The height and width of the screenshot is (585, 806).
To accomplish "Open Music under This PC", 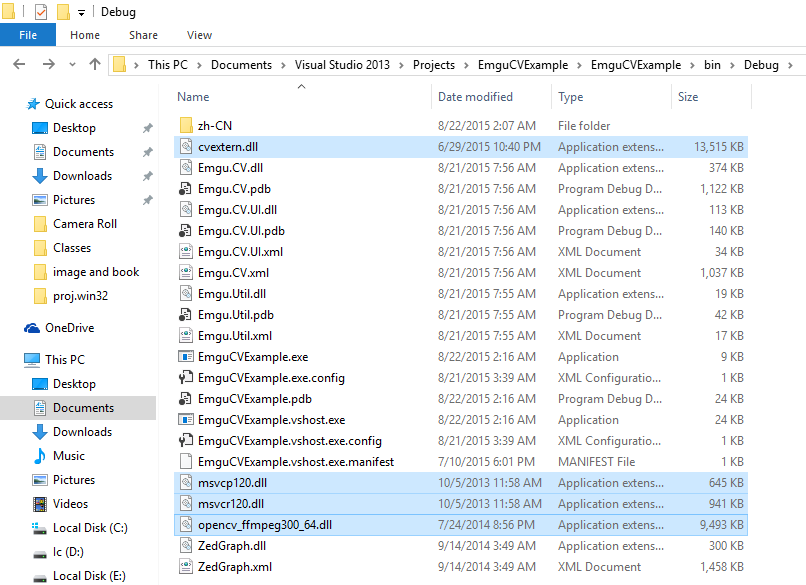I will coord(68,456).
